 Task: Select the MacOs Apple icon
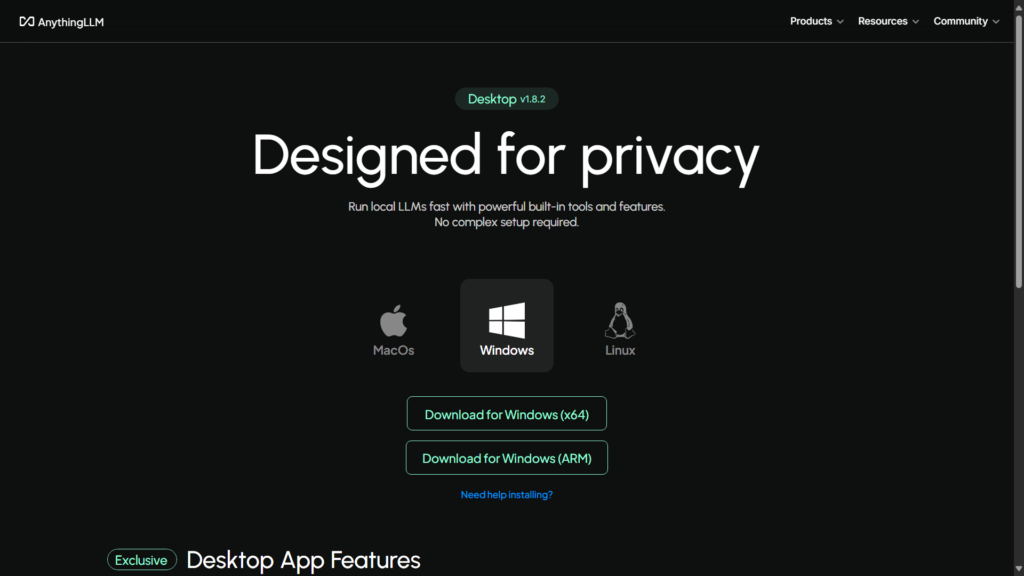click(393, 321)
